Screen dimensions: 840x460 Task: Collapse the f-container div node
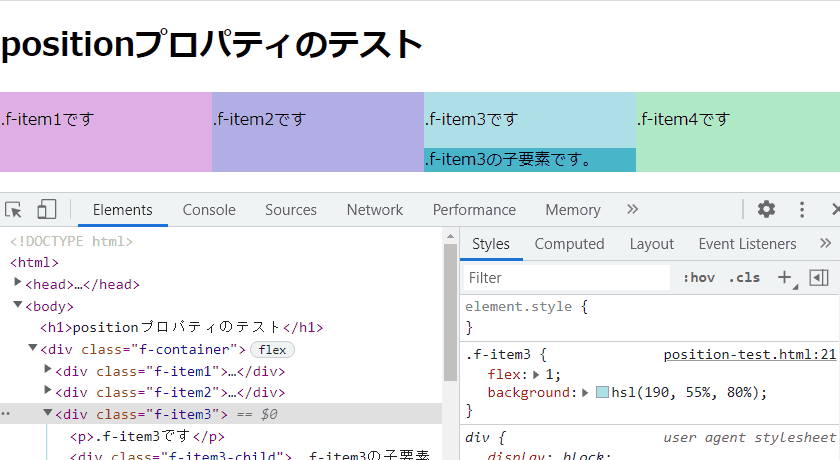[33, 348]
